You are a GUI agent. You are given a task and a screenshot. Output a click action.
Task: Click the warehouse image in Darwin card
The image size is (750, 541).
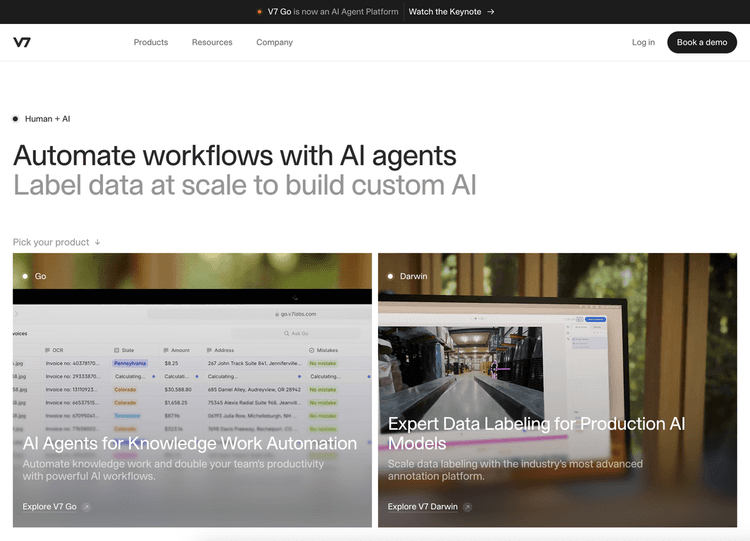click(461, 373)
